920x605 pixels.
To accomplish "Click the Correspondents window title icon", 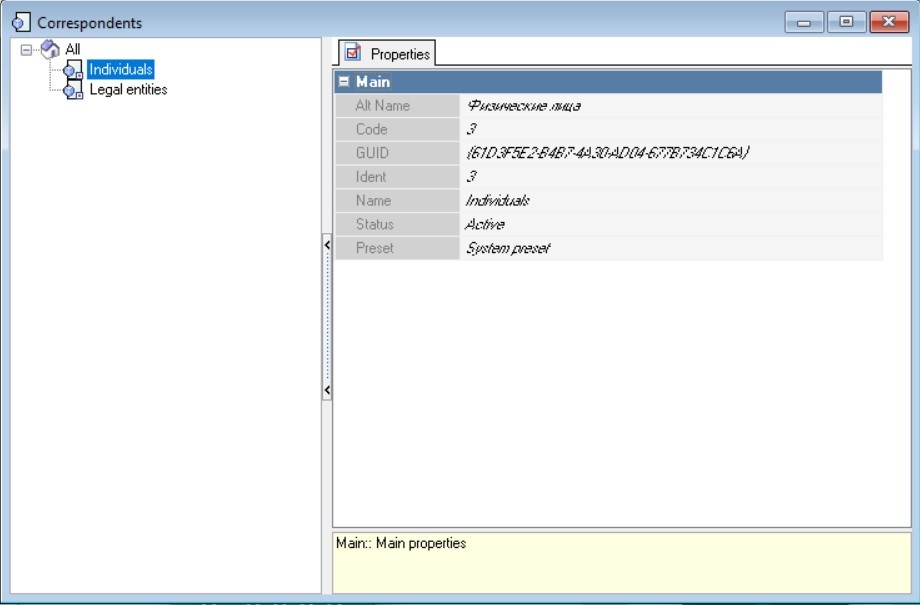I will coord(21,22).
